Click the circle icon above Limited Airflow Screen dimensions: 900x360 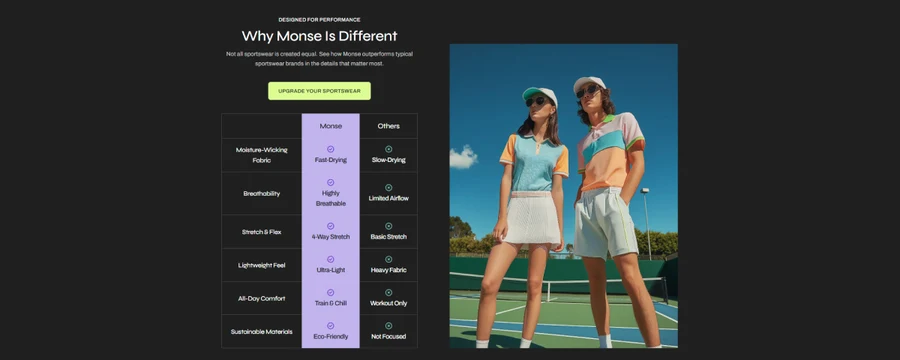tap(389, 188)
